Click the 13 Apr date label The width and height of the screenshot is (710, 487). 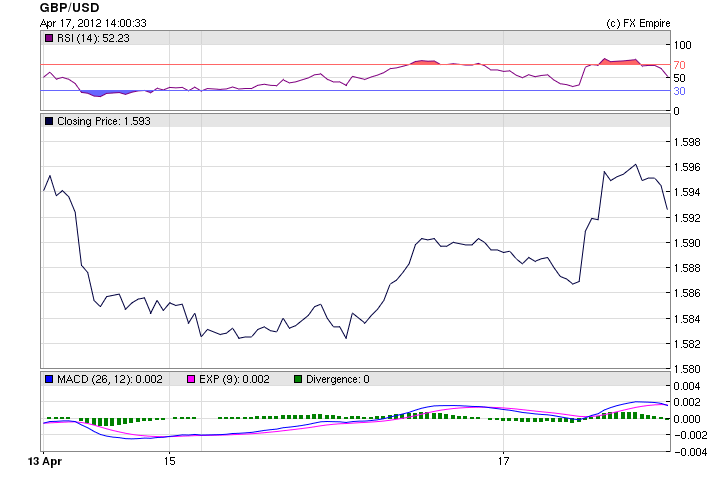[x=45, y=461]
